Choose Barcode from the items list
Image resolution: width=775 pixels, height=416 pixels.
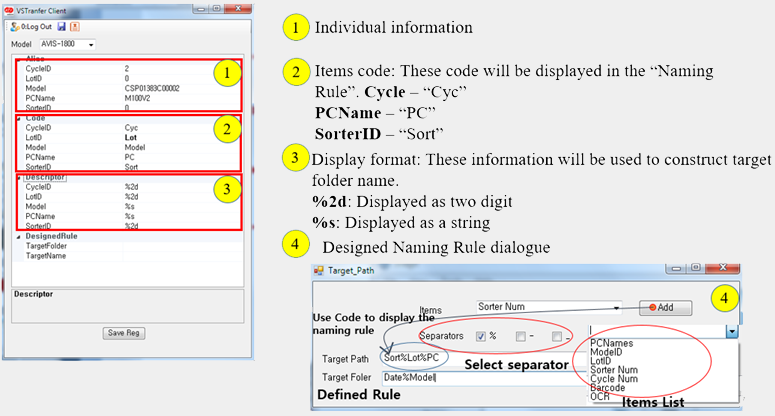click(x=608, y=388)
